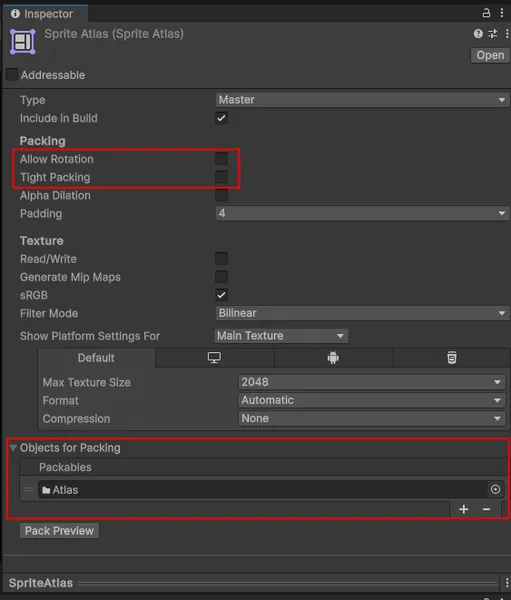Screen dimensions: 511x600
Task: Open the Sprite Atlas help reference icon
Action: [x=478, y=34]
